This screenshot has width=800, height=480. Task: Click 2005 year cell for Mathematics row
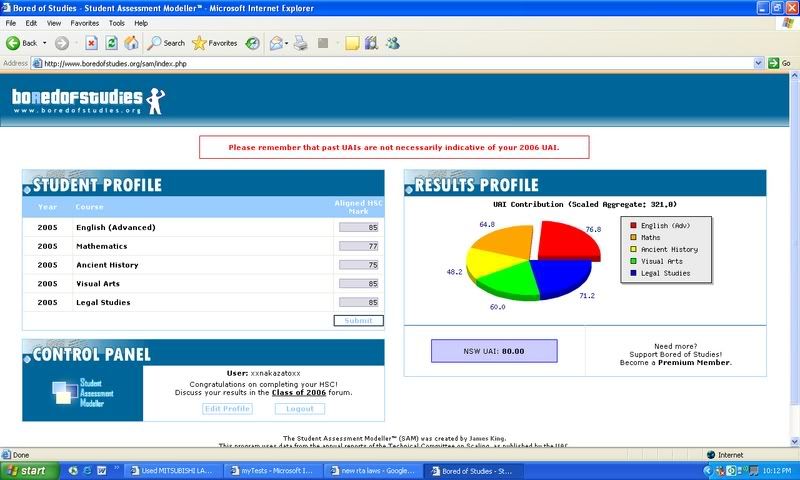(x=47, y=246)
